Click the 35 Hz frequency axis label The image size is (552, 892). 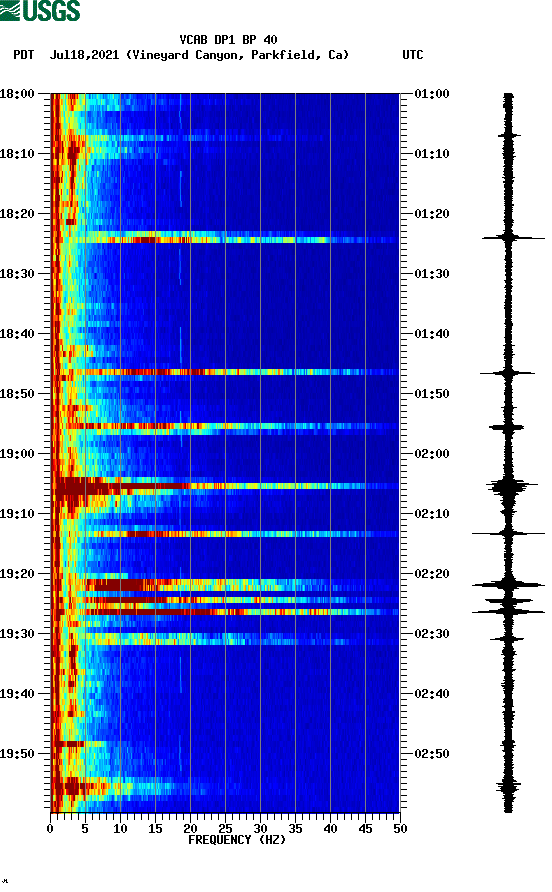(x=295, y=829)
